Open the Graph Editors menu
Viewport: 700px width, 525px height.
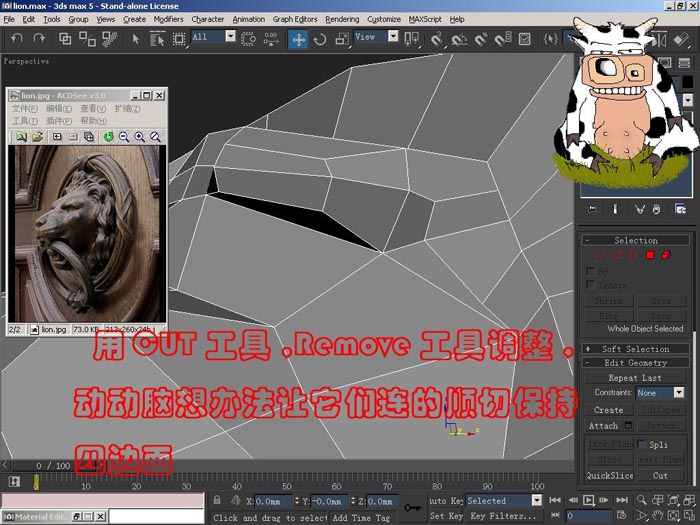pyautogui.click(x=295, y=19)
